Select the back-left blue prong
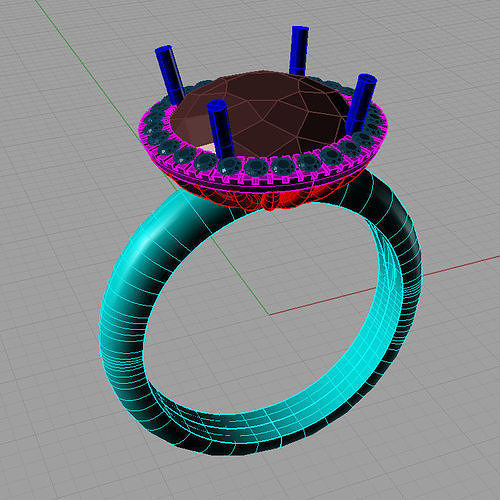The height and width of the screenshot is (500, 500). 169,74
